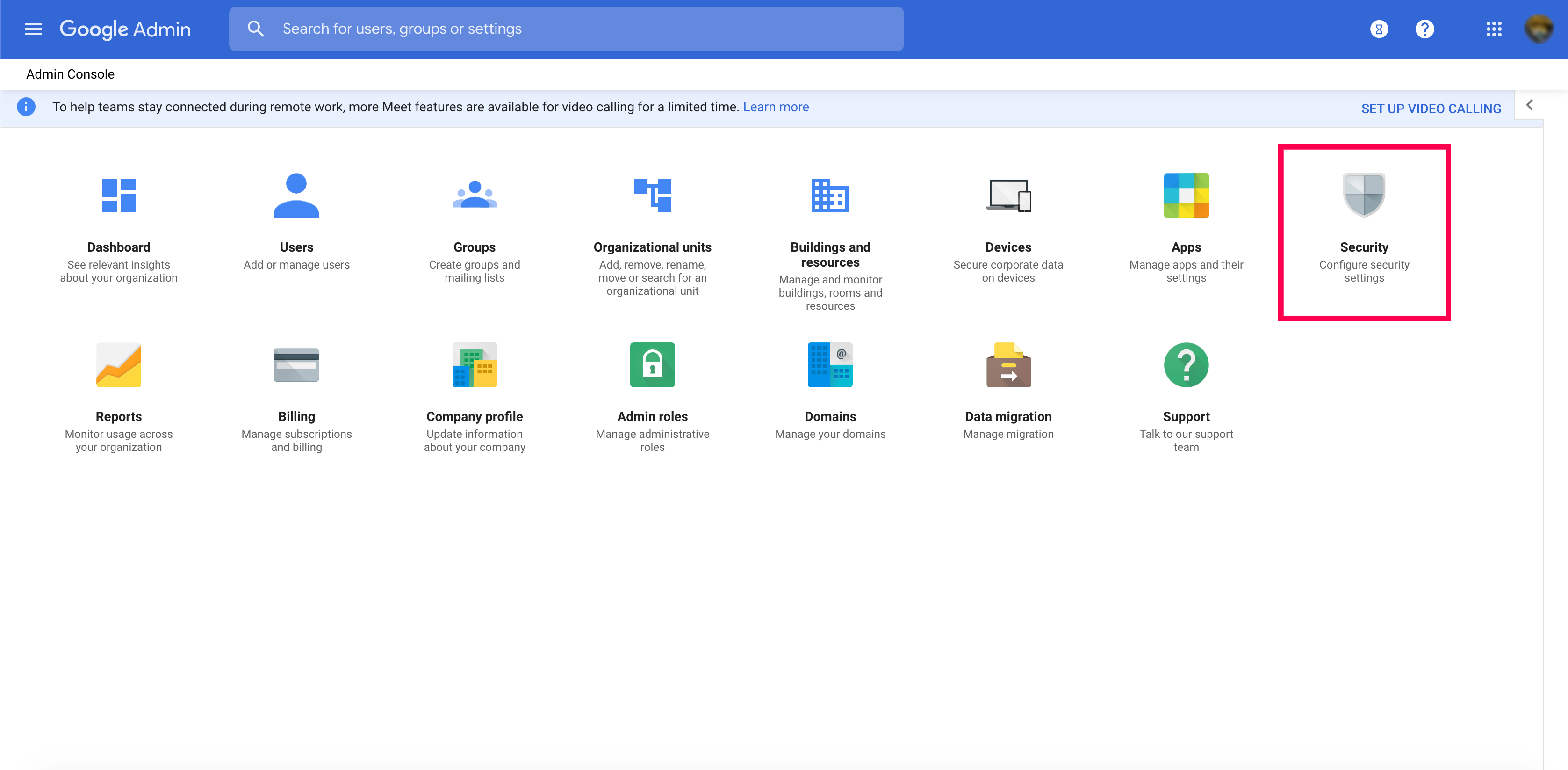Click the SET UP VIDEO CALLING link
The image size is (1568, 770).
1431,109
